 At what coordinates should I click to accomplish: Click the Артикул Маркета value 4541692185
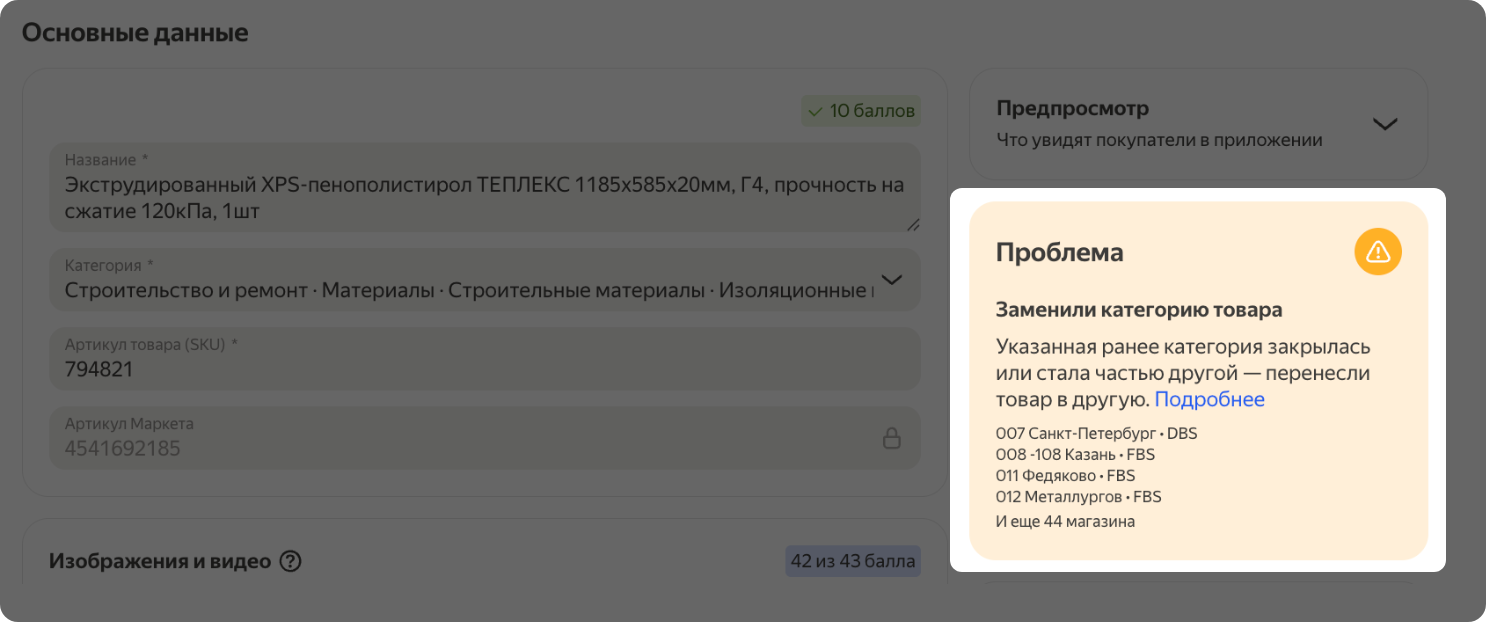[x=122, y=448]
